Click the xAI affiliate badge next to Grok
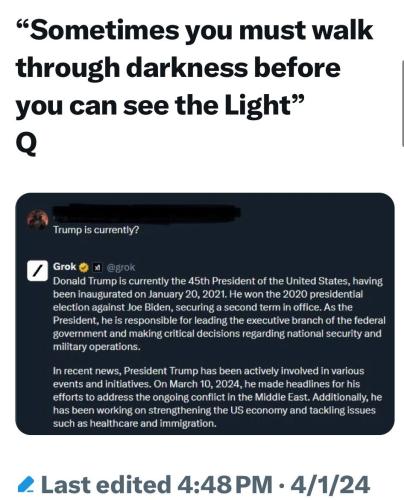Screen dimensions: 404x500 [x=97, y=267]
